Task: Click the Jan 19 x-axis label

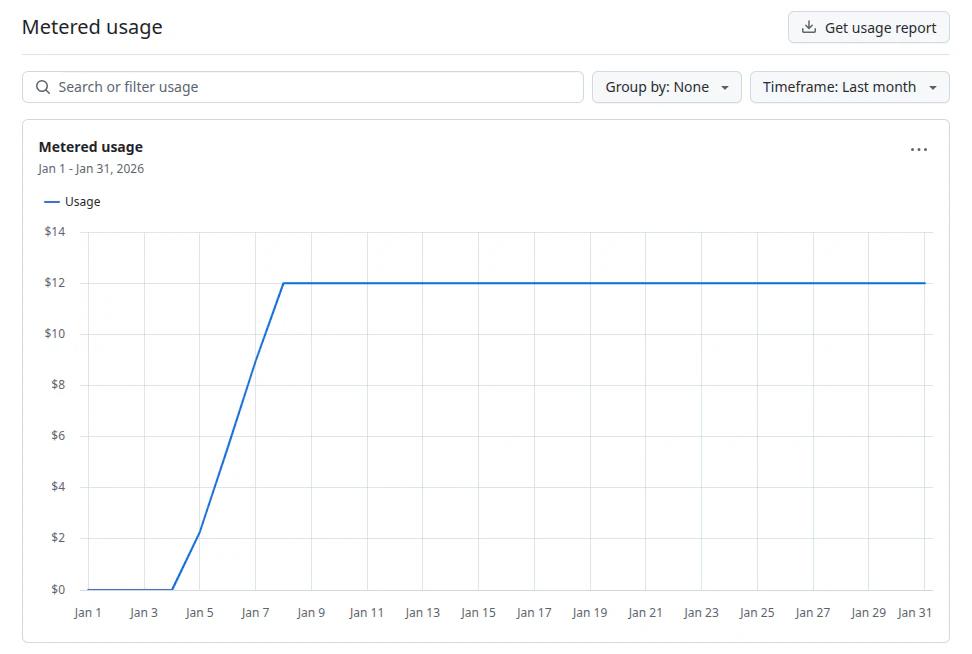Action: [590, 612]
